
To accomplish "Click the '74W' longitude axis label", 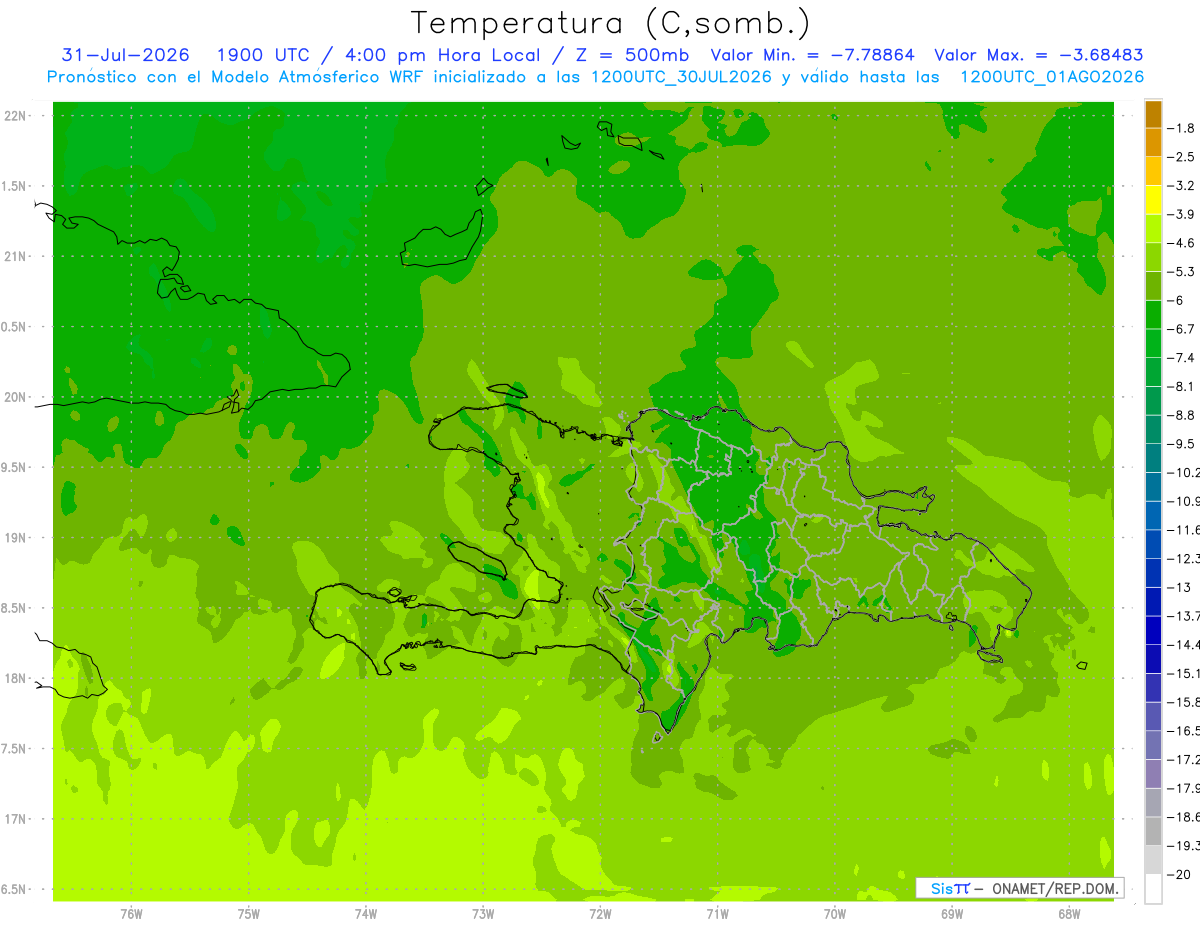I will (366, 914).
